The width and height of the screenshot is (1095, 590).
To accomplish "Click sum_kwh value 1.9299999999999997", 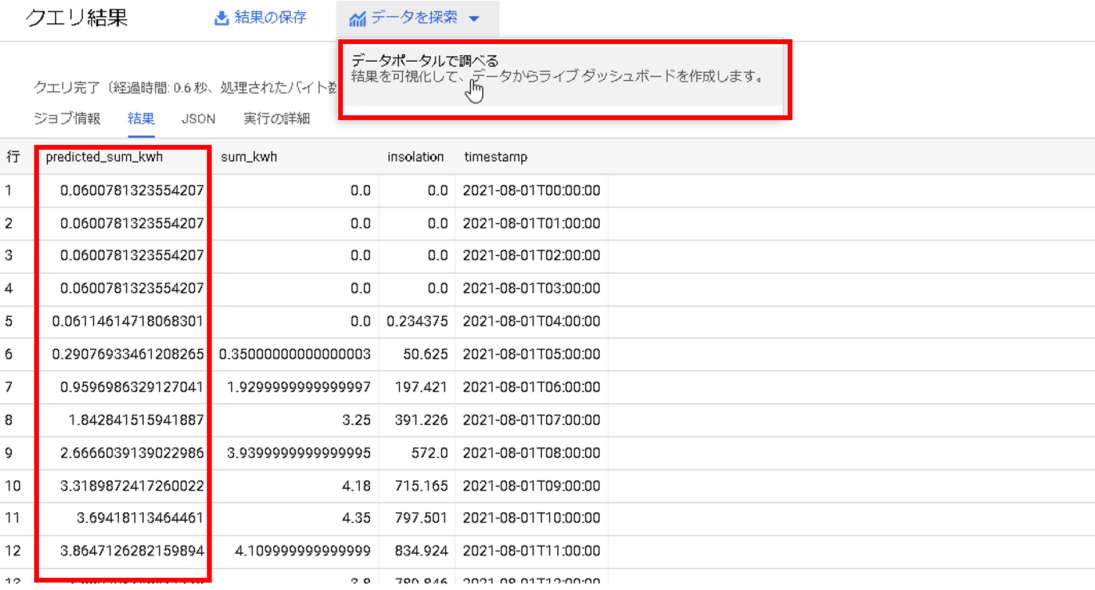I will click(x=299, y=387).
